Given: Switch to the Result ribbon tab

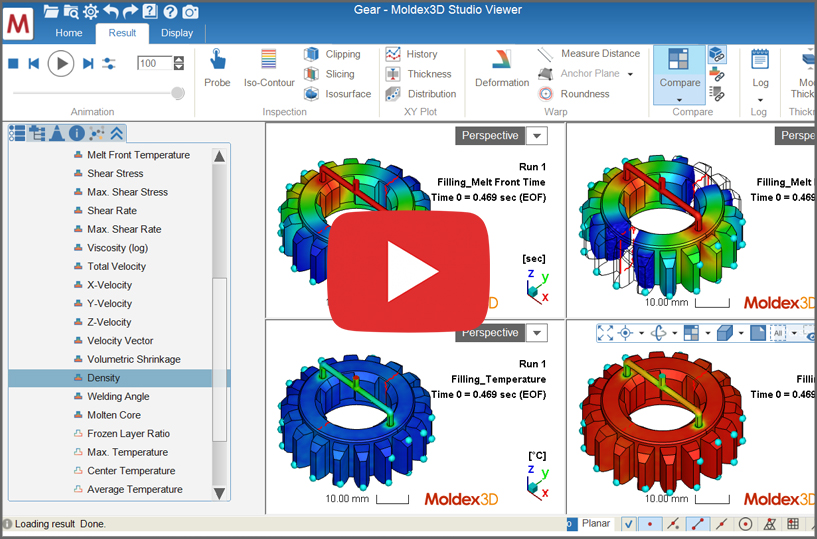Looking at the screenshot, I should pos(122,33).
